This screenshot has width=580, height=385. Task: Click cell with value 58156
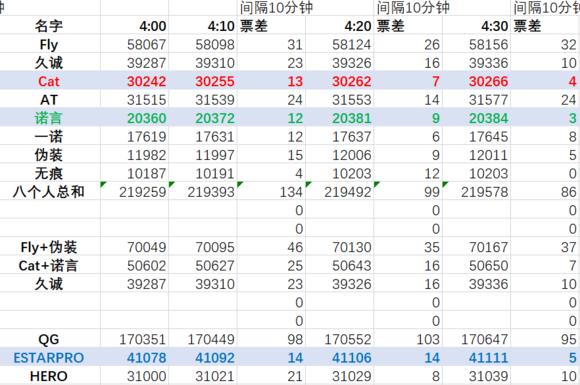[476, 44]
